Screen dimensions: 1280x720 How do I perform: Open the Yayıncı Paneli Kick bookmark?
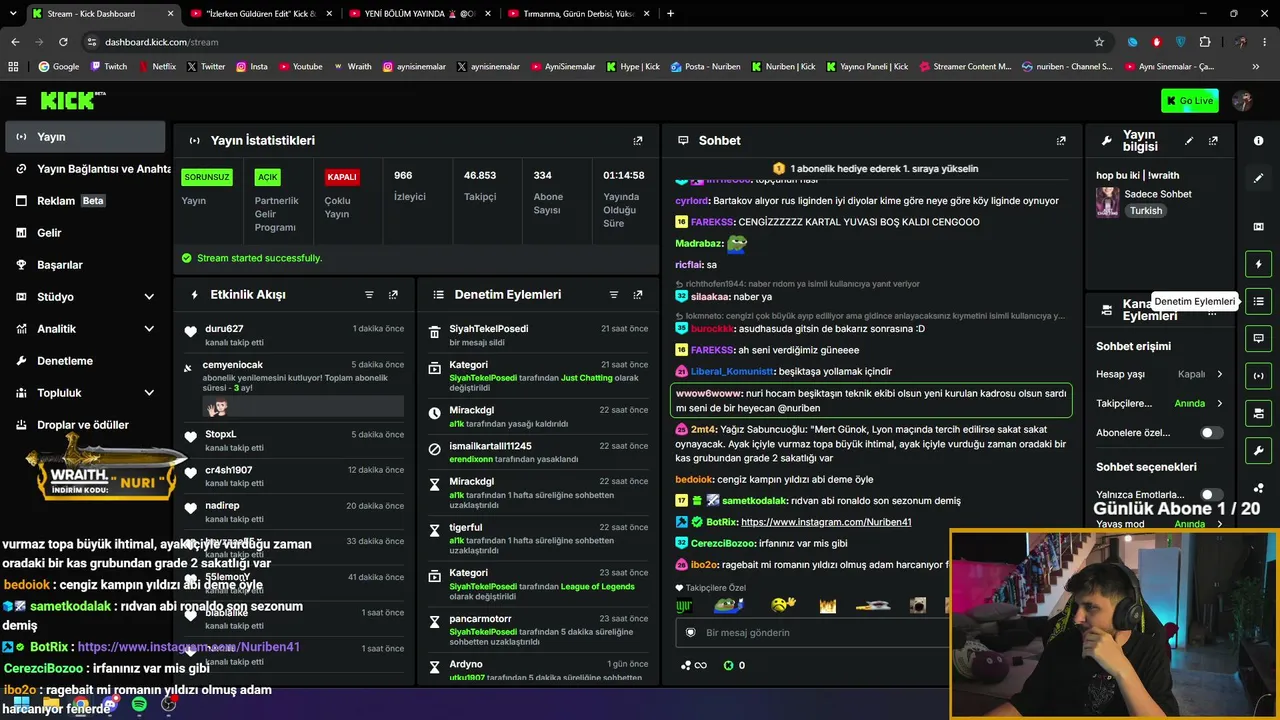coord(867,67)
